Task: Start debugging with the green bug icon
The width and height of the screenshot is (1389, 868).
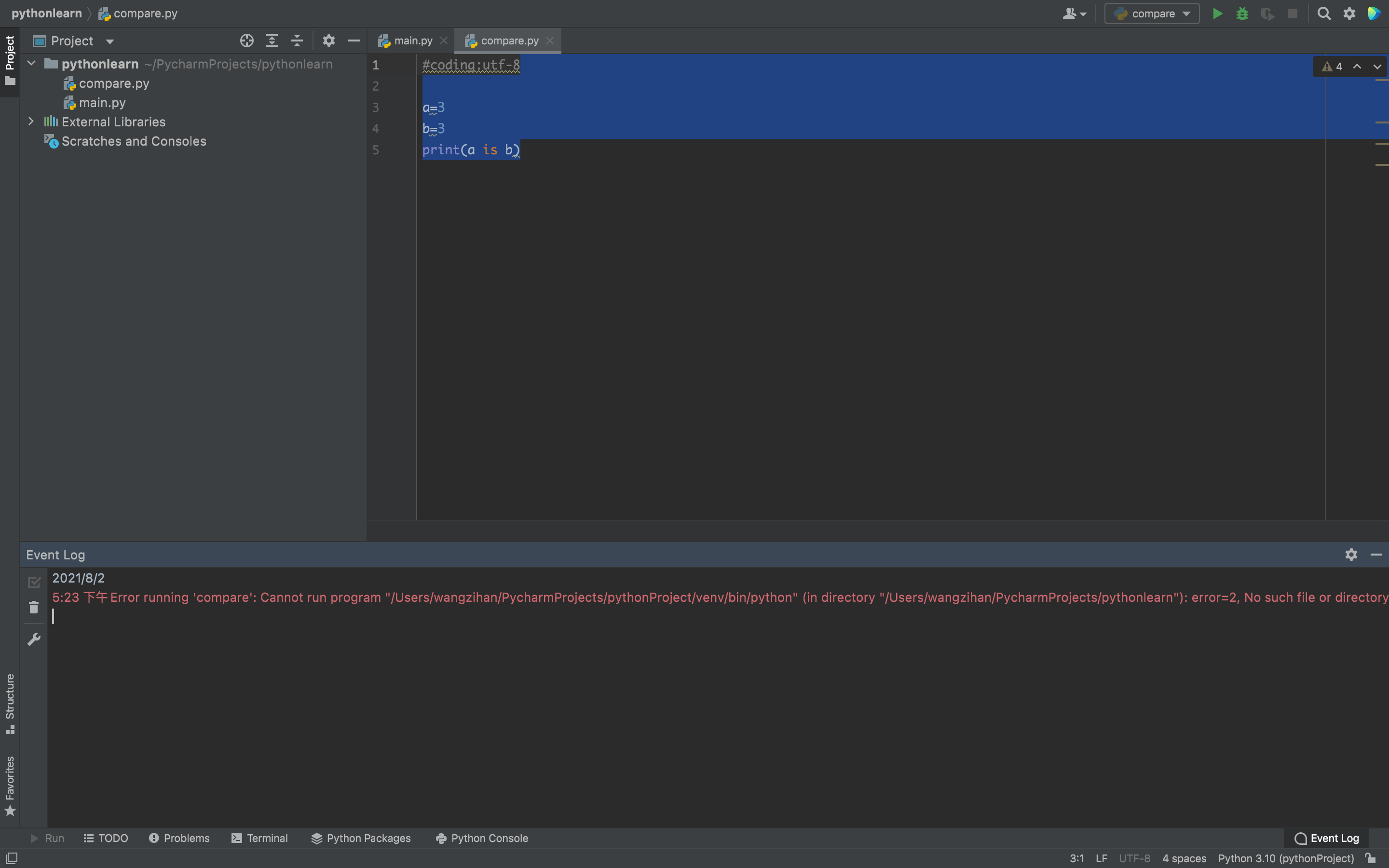Action: (x=1242, y=14)
